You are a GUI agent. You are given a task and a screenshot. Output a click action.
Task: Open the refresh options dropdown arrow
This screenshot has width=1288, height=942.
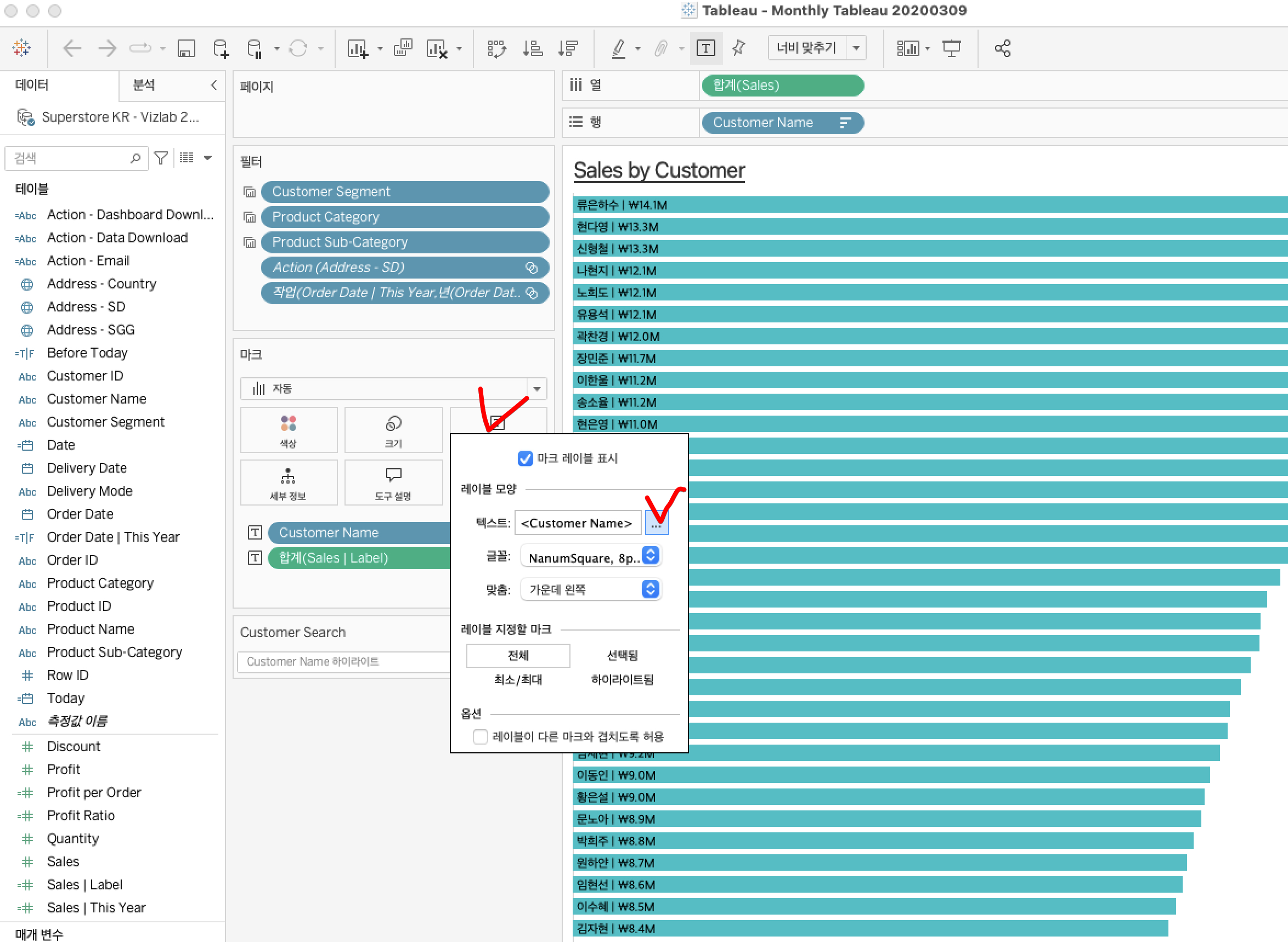point(321,48)
